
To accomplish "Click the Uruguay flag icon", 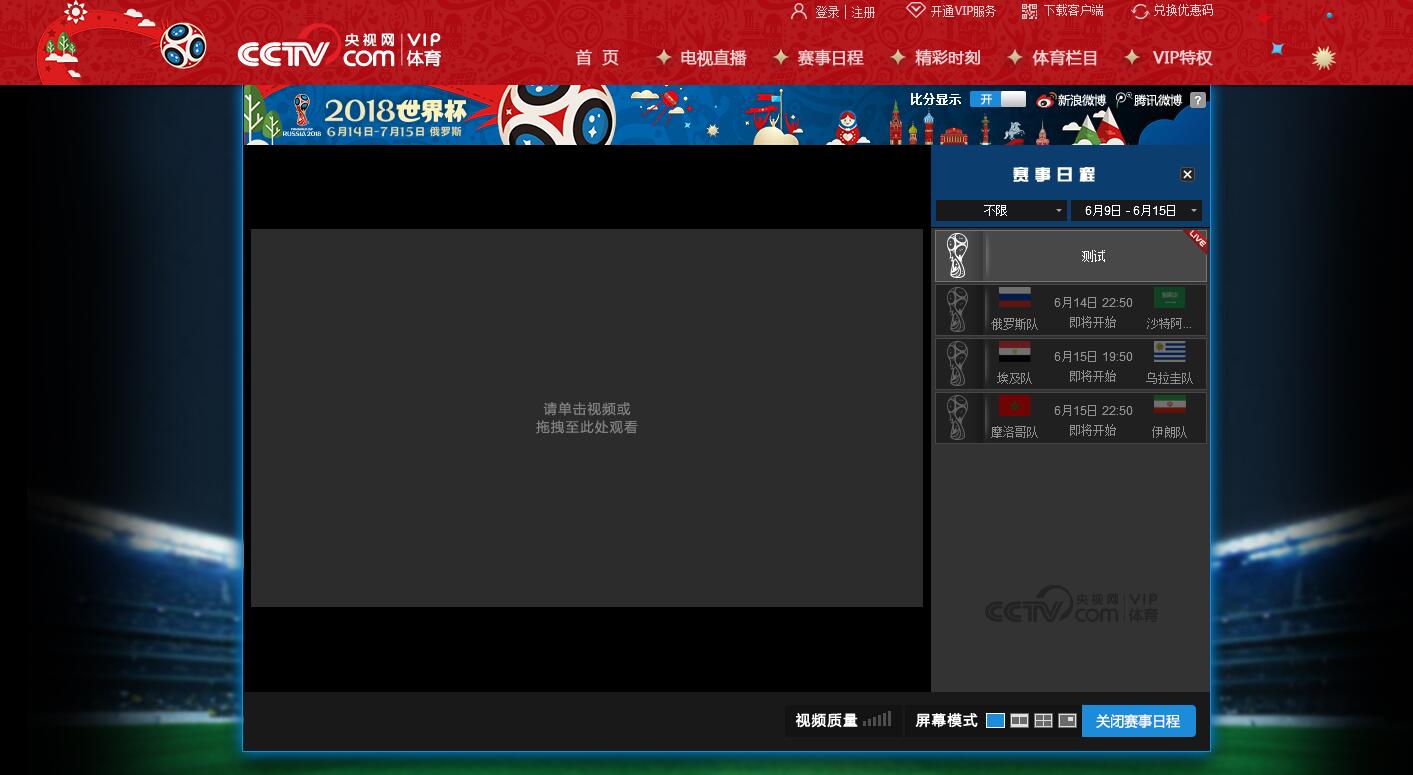I will click(1169, 352).
